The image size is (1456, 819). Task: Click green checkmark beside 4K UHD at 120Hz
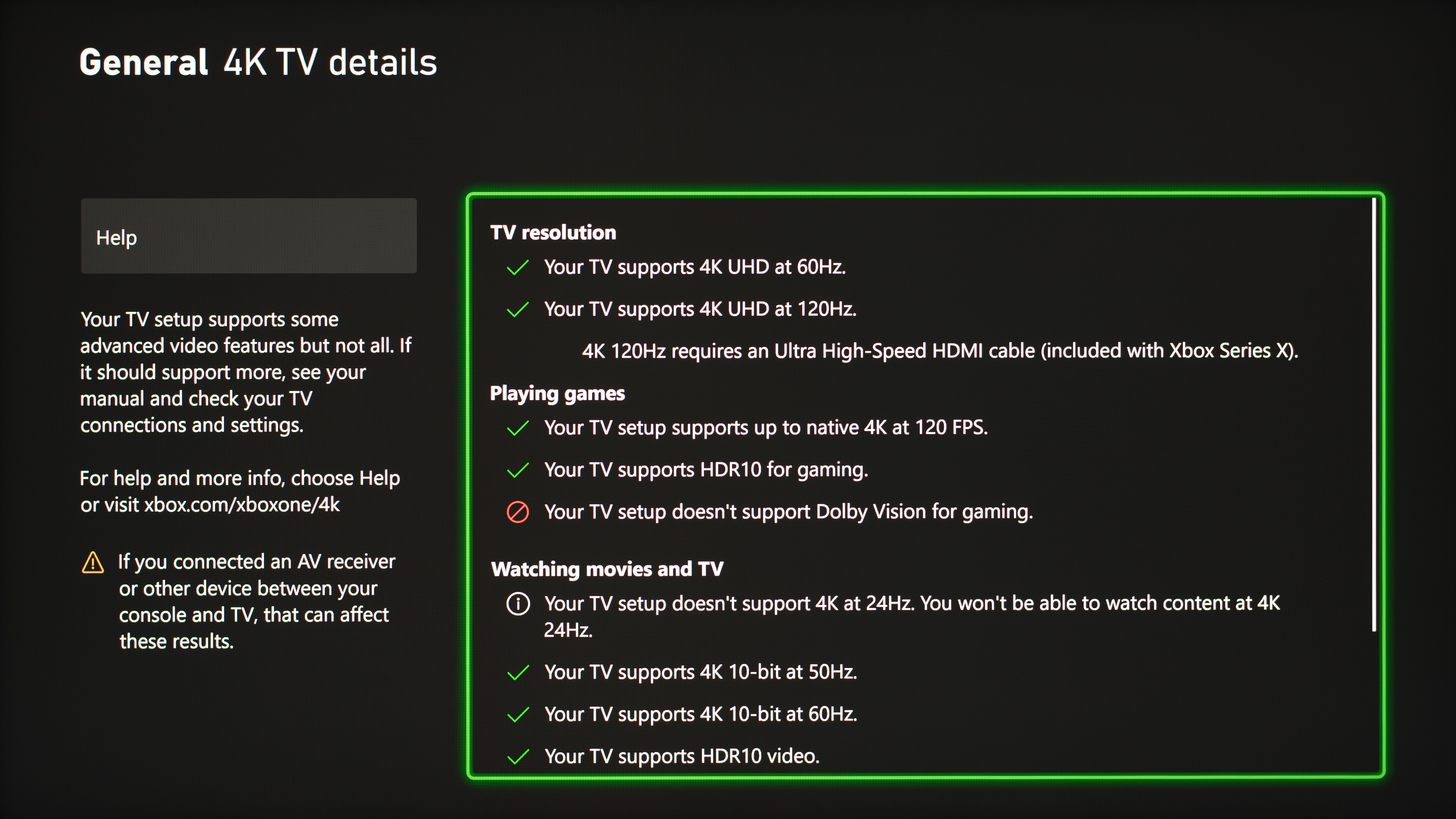coord(518,309)
